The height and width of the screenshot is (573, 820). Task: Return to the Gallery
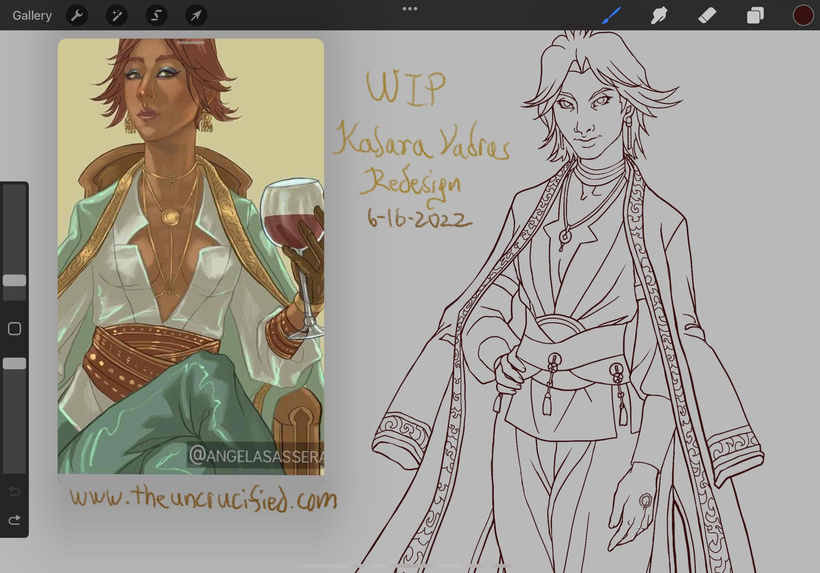[x=32, y=15]
